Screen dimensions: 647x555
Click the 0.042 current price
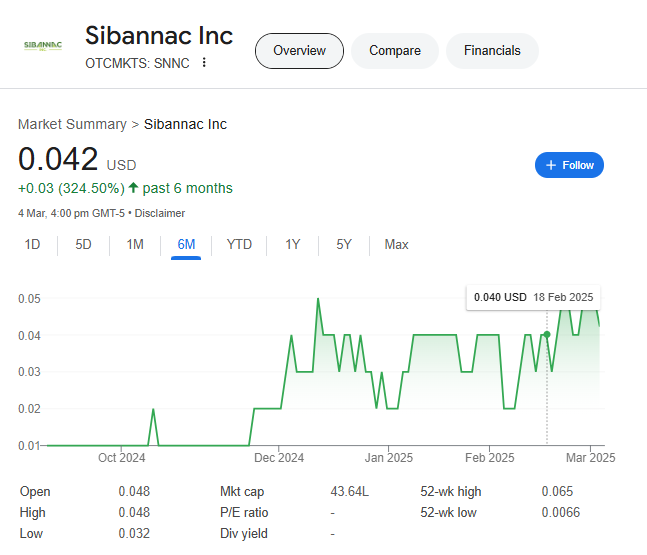(x=58, y=159)
